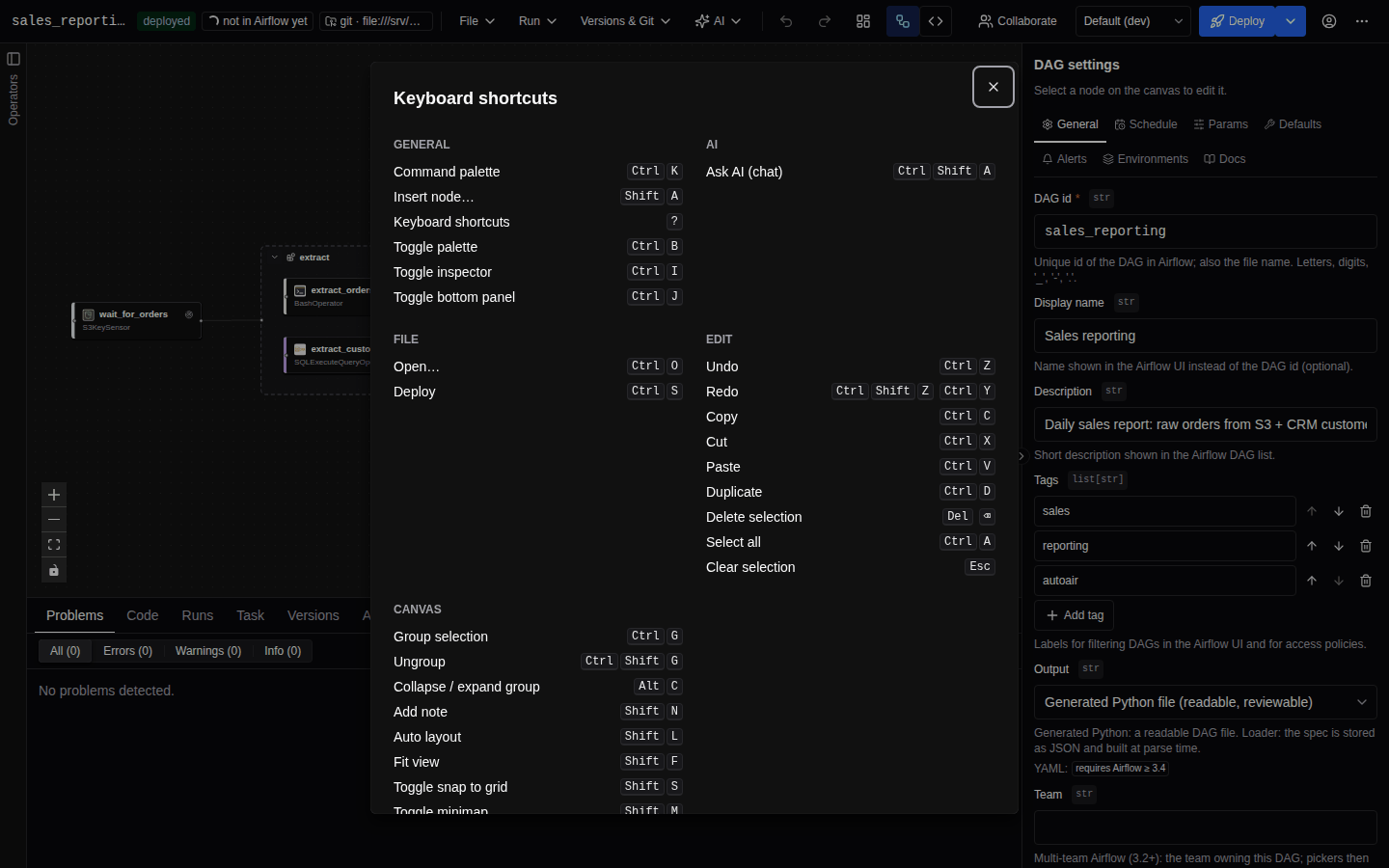Switch to code view icon
This screenshot has width=1389, height=868.
936,21
